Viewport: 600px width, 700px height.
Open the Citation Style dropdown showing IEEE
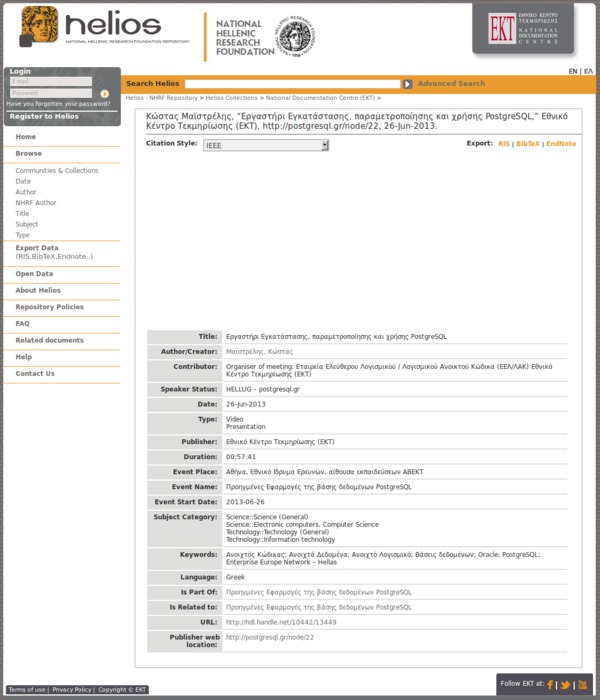tap(266, 146)
